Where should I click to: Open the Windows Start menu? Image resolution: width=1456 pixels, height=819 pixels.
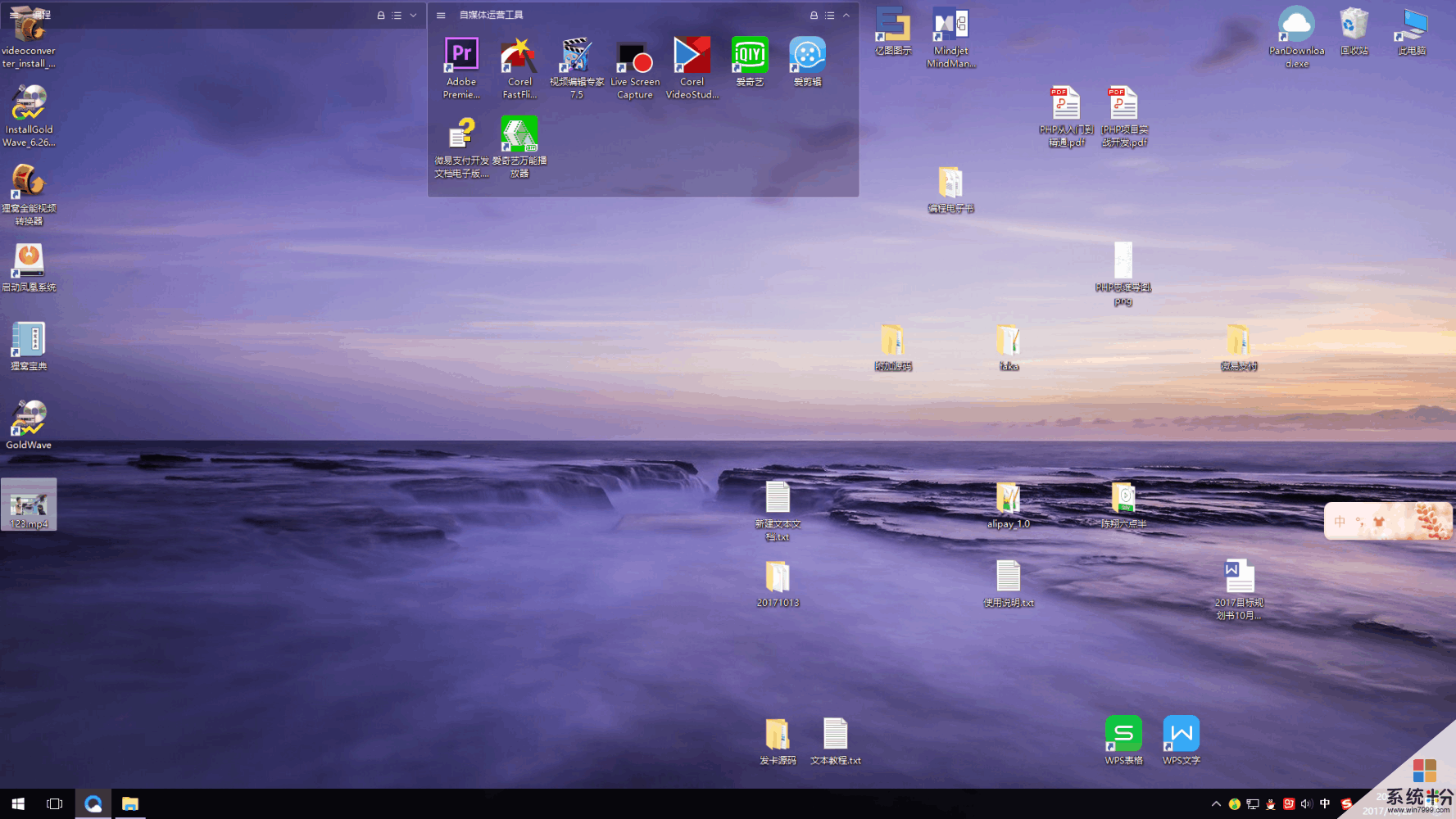(x=18, y=803)
